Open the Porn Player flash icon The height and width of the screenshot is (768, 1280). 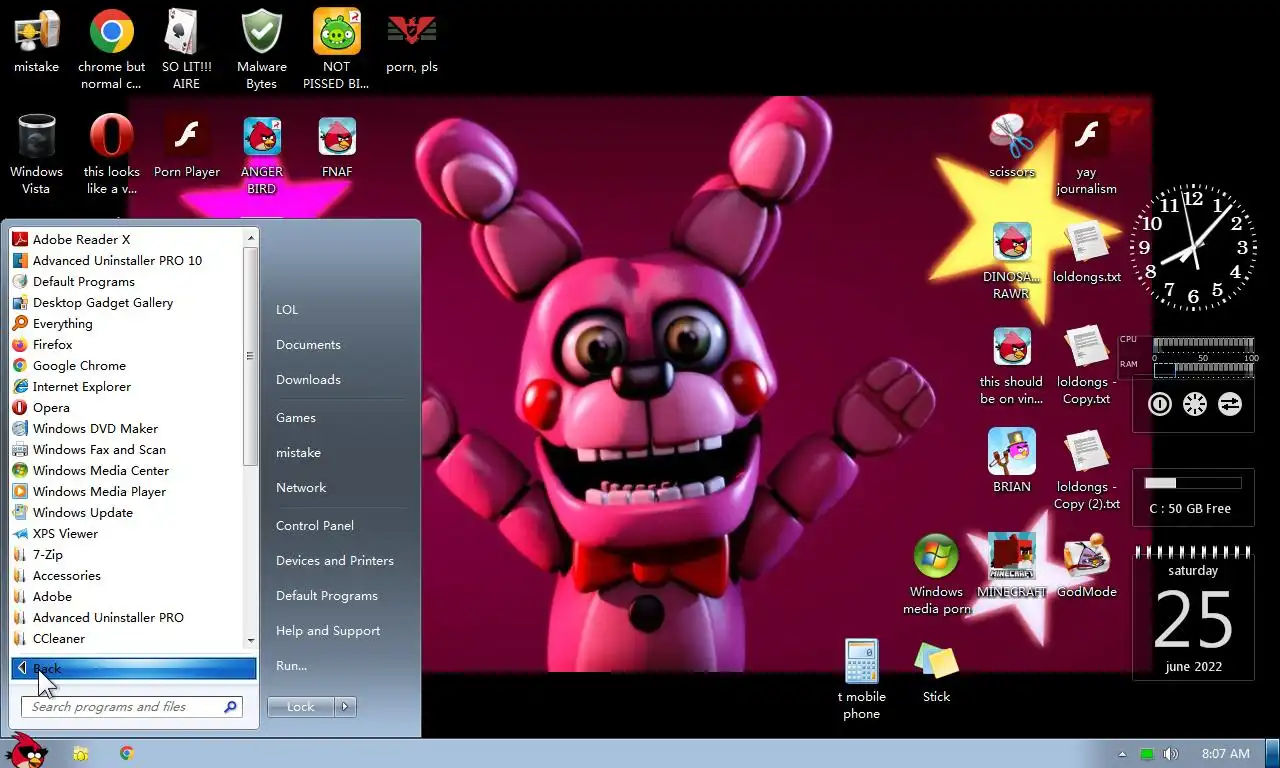(x=187, y=147)
